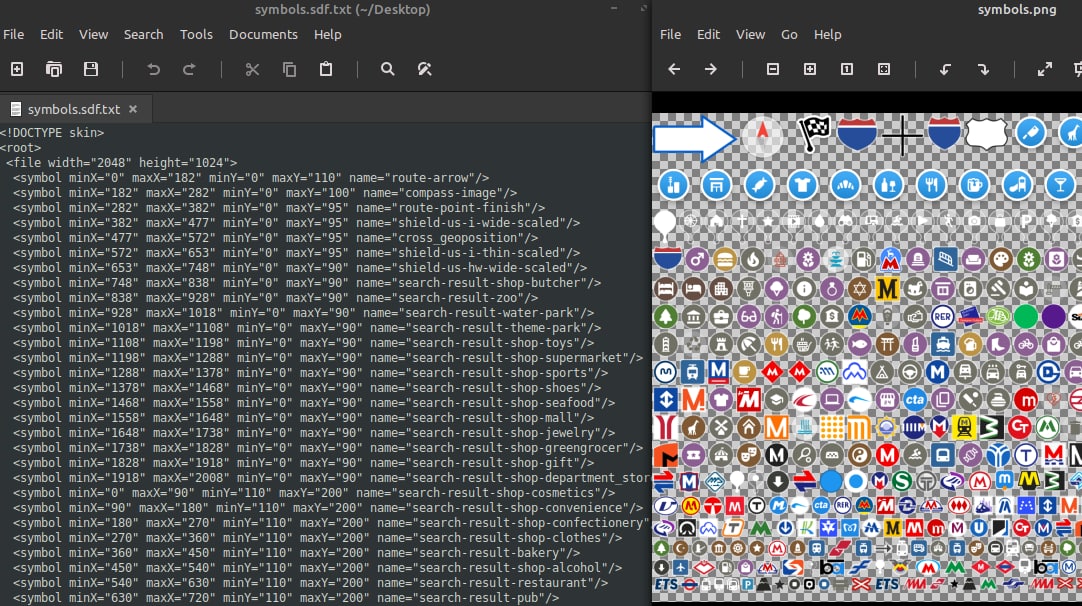This screenshot has height=606, width=1082.
Task: Open the text editor Edit menu
Action: pos(51,35)
